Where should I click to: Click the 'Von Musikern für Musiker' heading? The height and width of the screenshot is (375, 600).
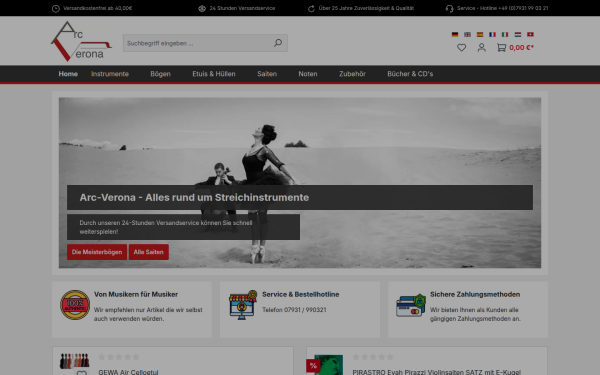point(136,294)
